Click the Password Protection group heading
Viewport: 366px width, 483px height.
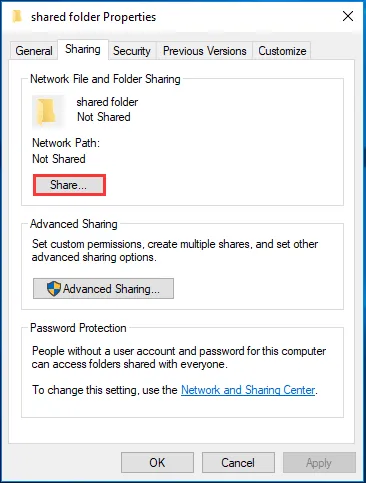pos(78,328)
